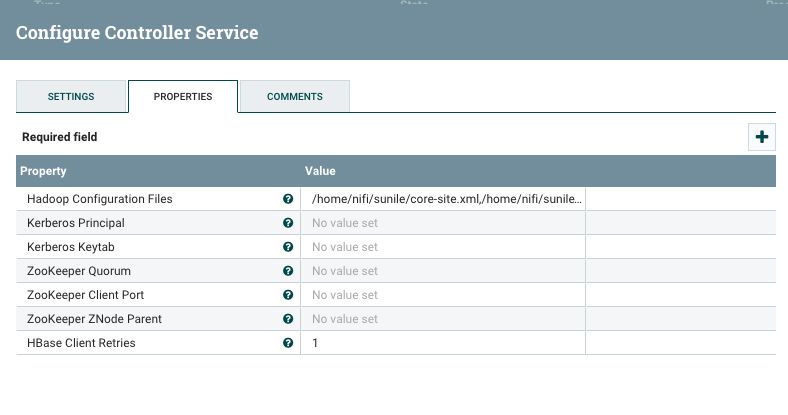Show help for HBase Client Retries
The image size is (788, 415).
pos(288,343)
